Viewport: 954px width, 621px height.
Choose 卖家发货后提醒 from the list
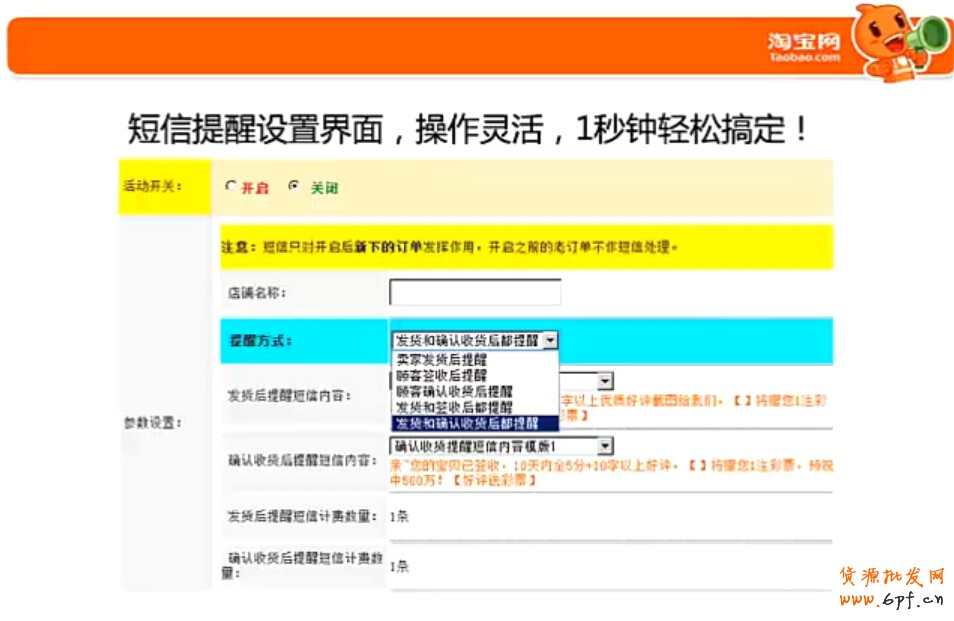point(441,358)
